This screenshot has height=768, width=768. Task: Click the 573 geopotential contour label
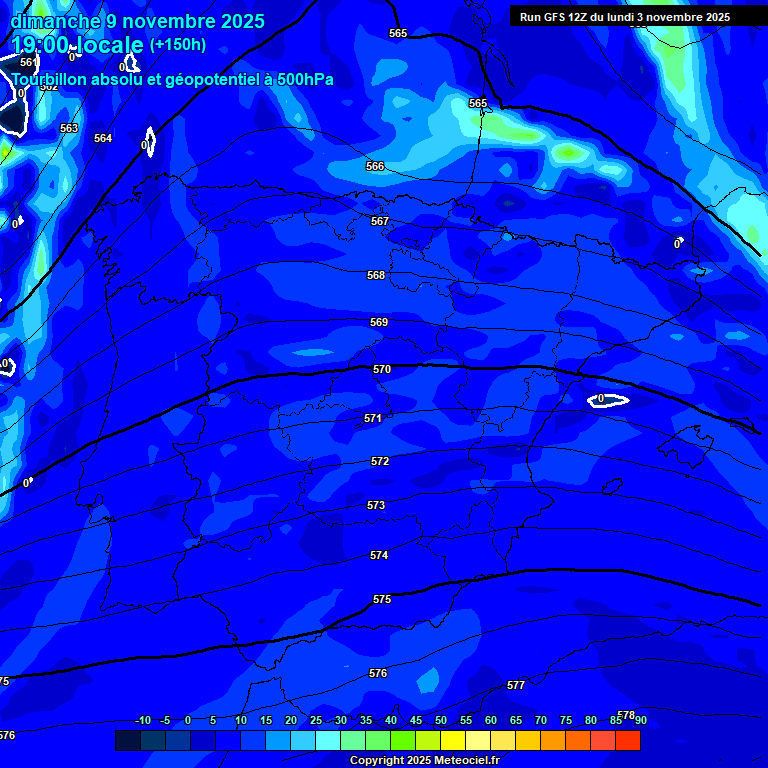[376, 505]
